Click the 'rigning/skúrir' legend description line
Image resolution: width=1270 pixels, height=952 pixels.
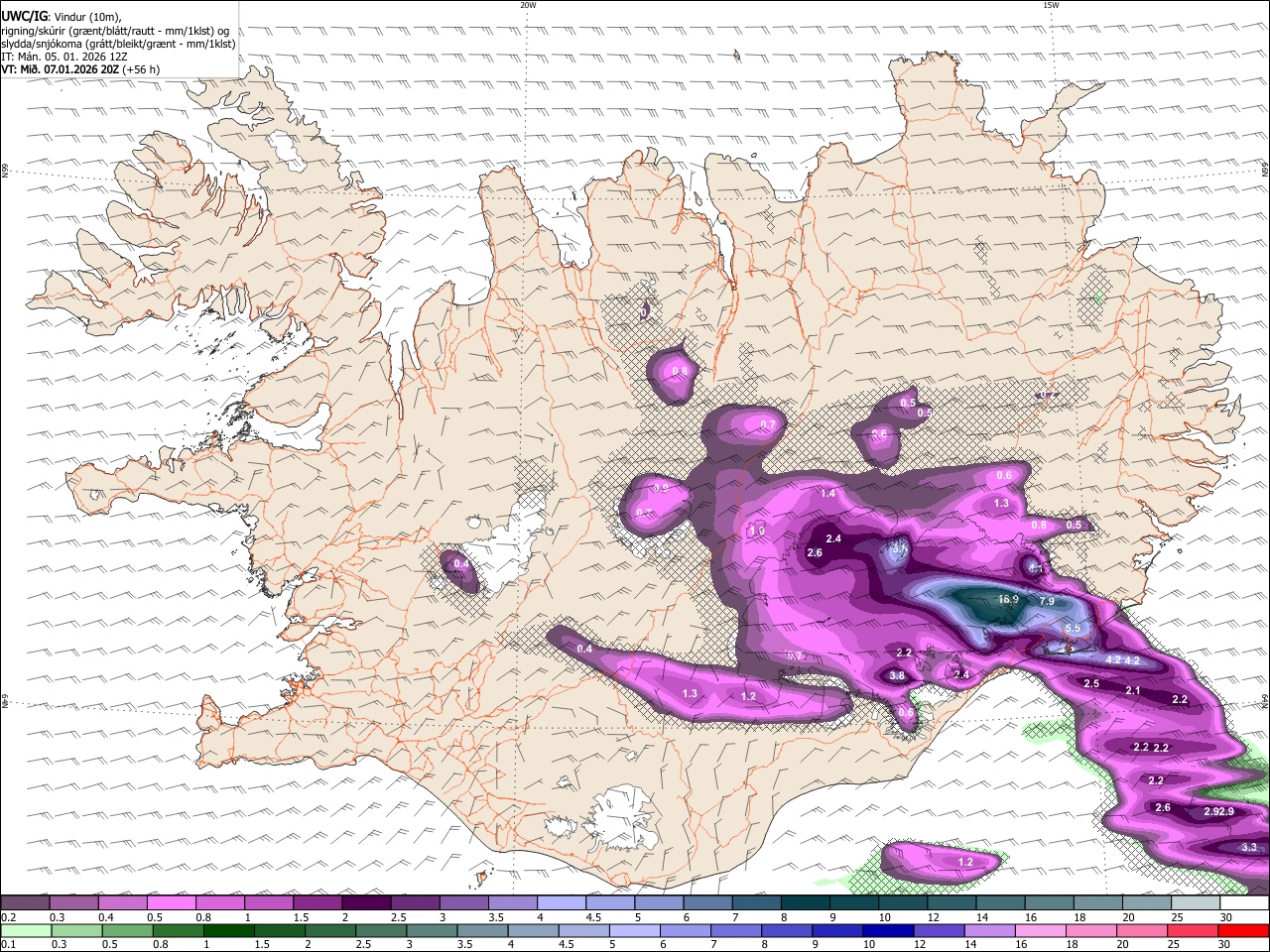[115, 31]
